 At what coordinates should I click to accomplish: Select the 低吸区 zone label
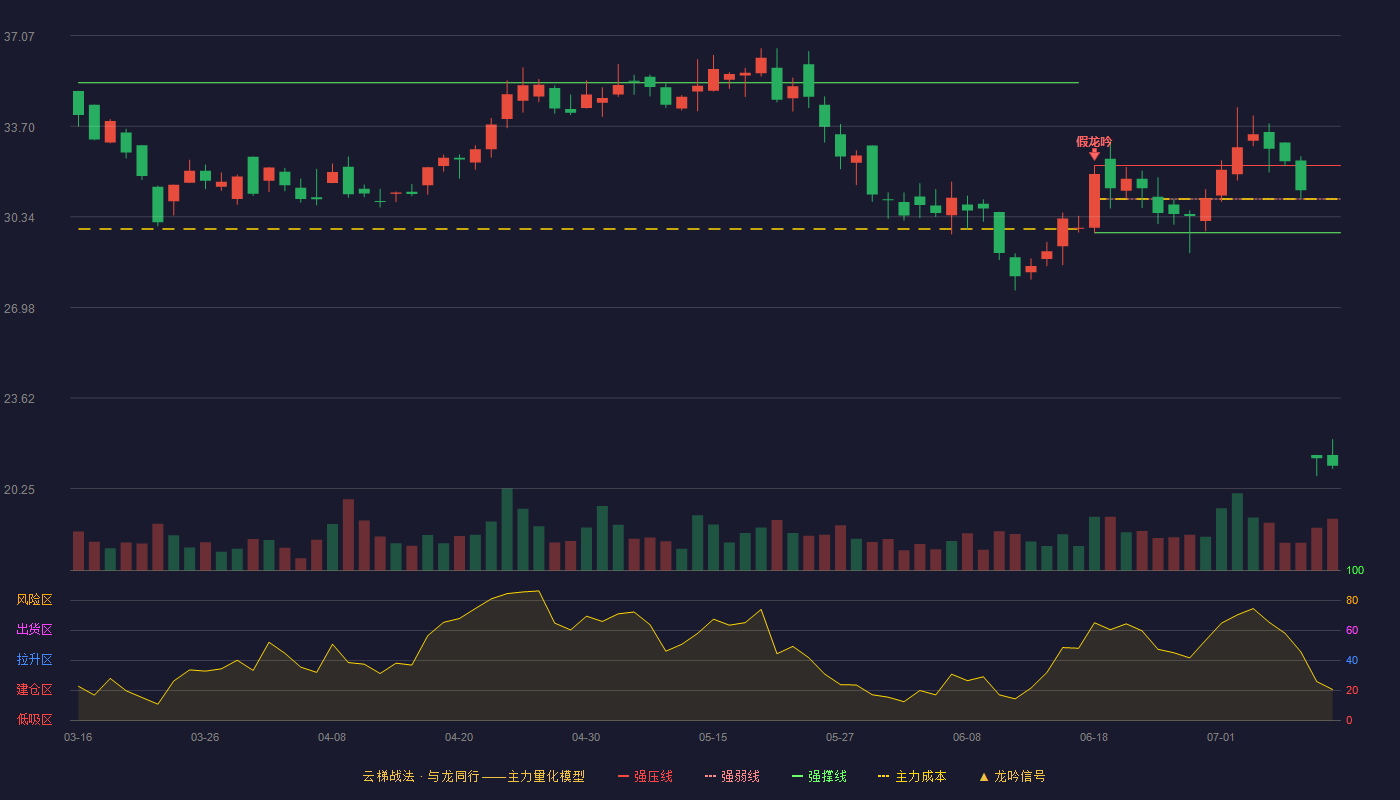tap(35, 720)
